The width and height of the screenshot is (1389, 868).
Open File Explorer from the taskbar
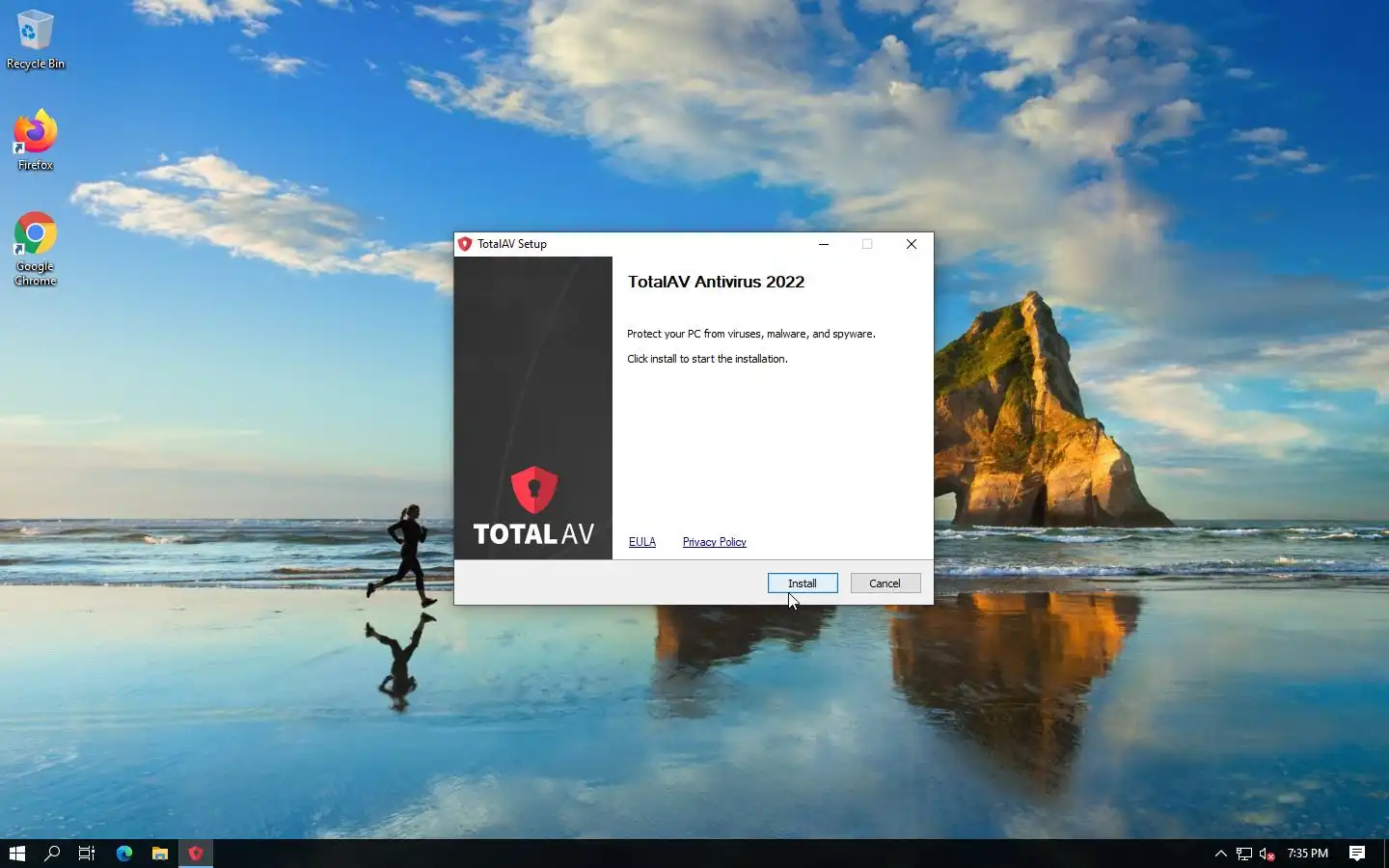pos(160,854)
